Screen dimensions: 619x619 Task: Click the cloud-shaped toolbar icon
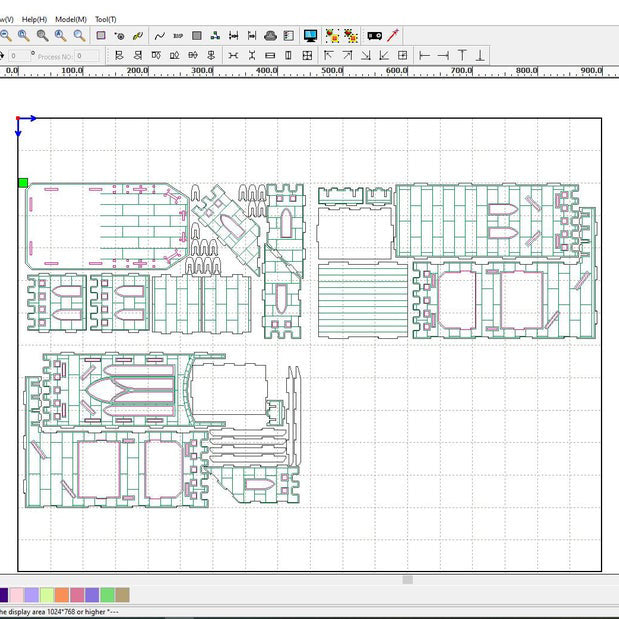pyautogui.click(x=270, y=36)
